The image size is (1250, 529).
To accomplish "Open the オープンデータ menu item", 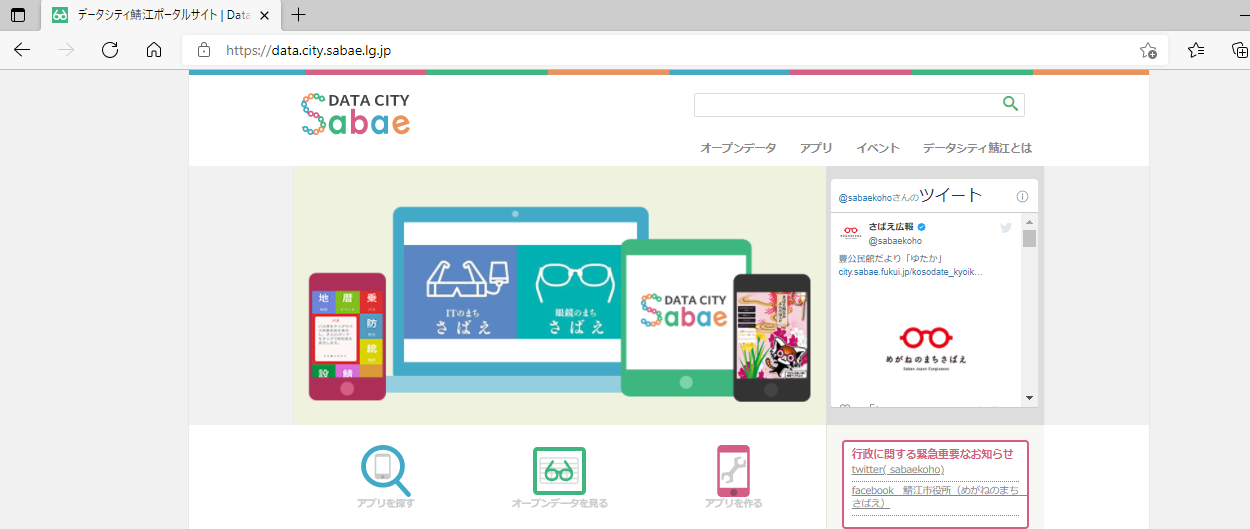I will coord(738,148).
